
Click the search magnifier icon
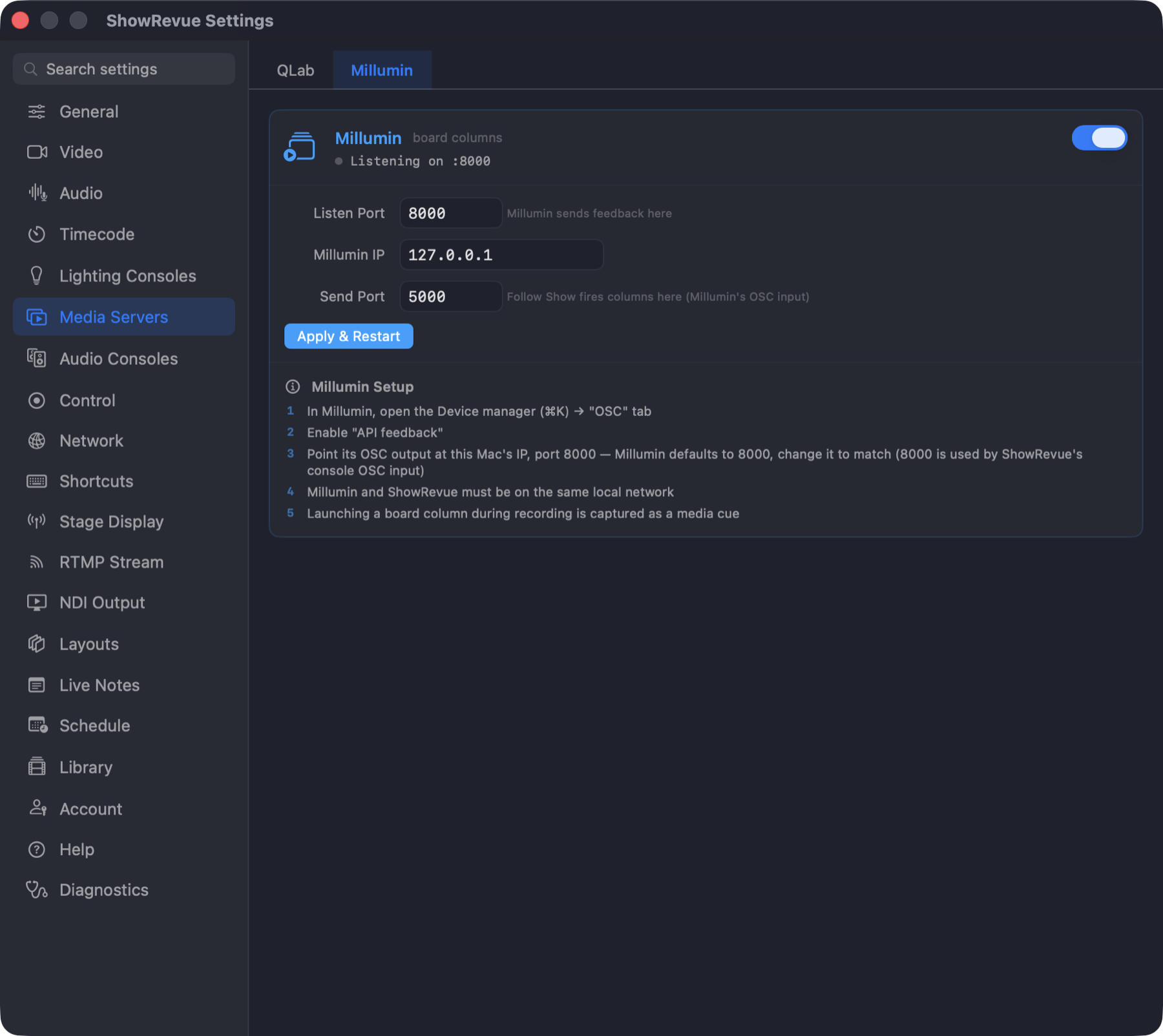[x=30, y=69]
